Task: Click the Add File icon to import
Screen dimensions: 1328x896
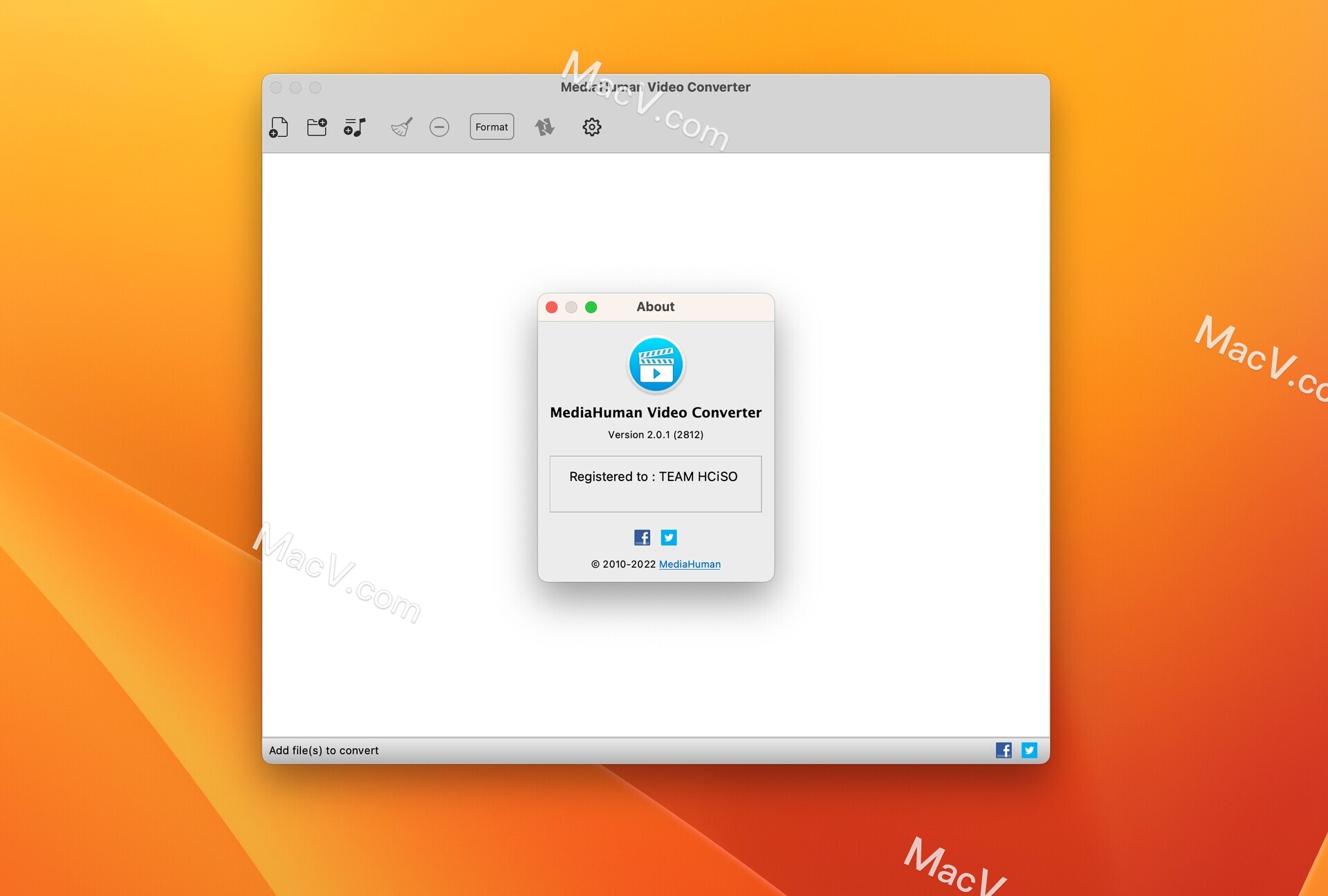Action: pyautogui.click(x=279, y=126)
